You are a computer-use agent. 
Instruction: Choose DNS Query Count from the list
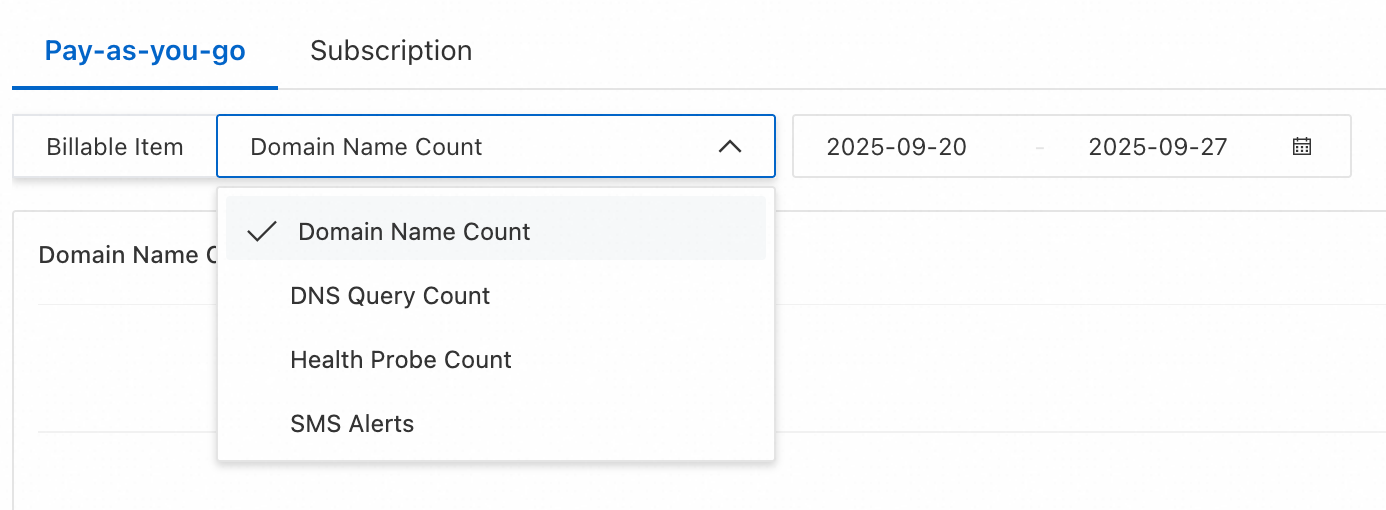tap(390, 296)
